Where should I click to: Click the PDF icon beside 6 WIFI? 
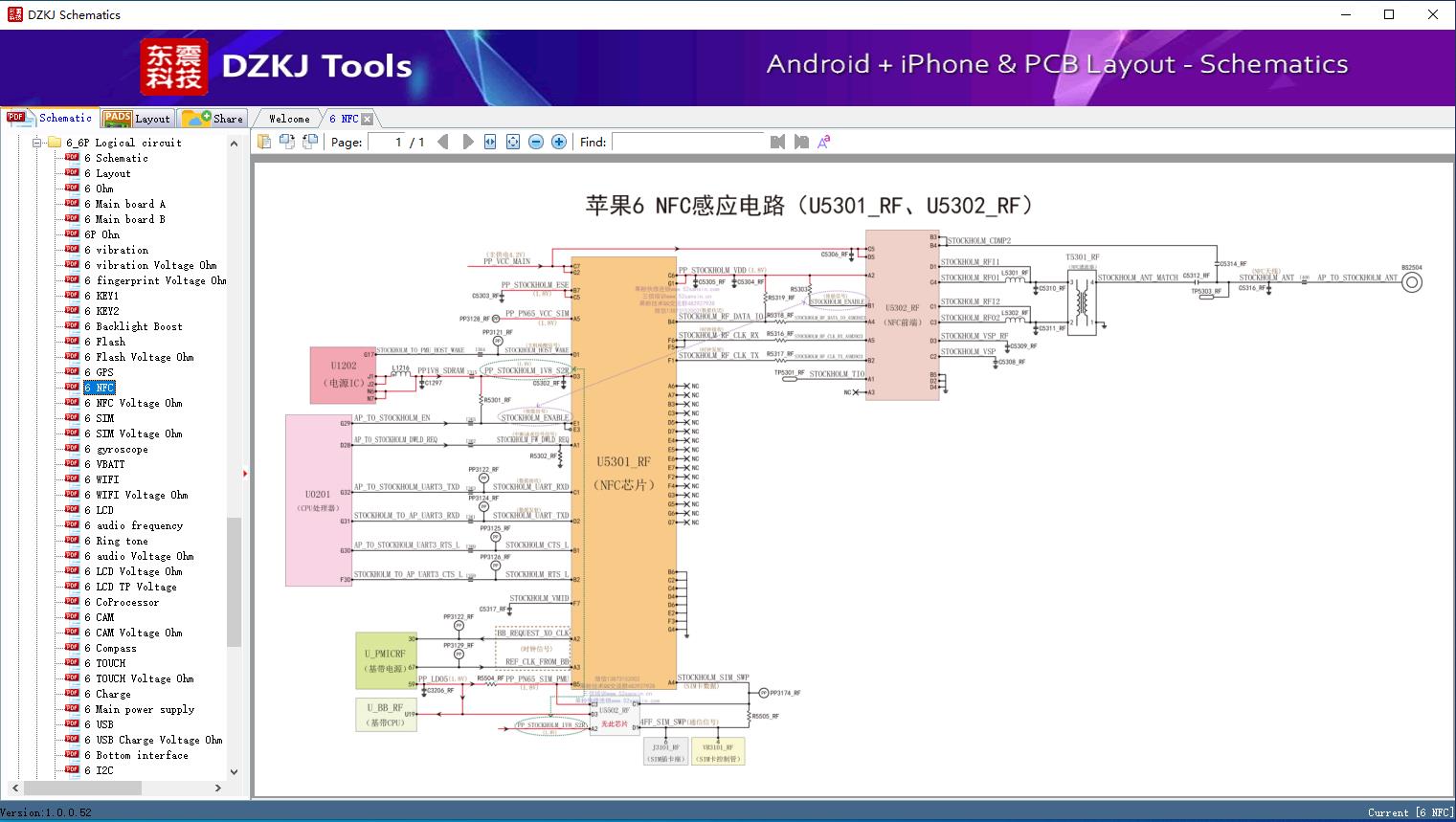pyautogui.click(x=72, y=479)
